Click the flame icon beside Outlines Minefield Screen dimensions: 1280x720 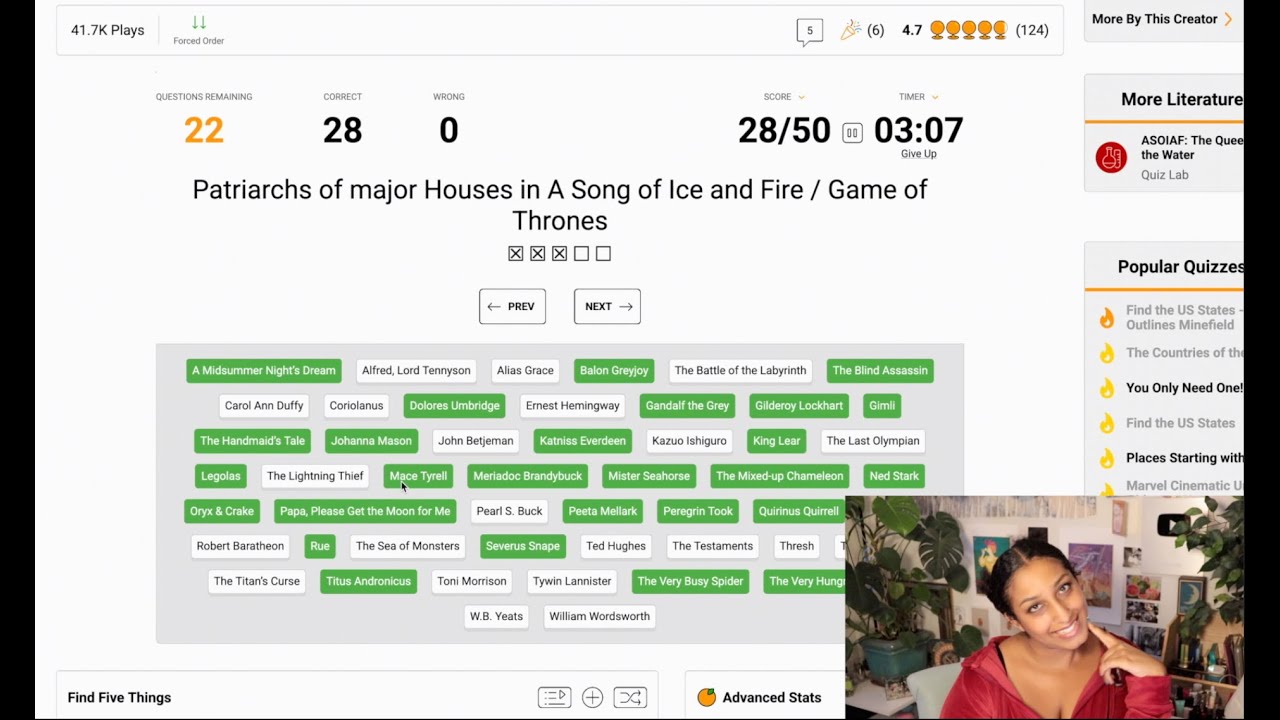coord(1107,318)
